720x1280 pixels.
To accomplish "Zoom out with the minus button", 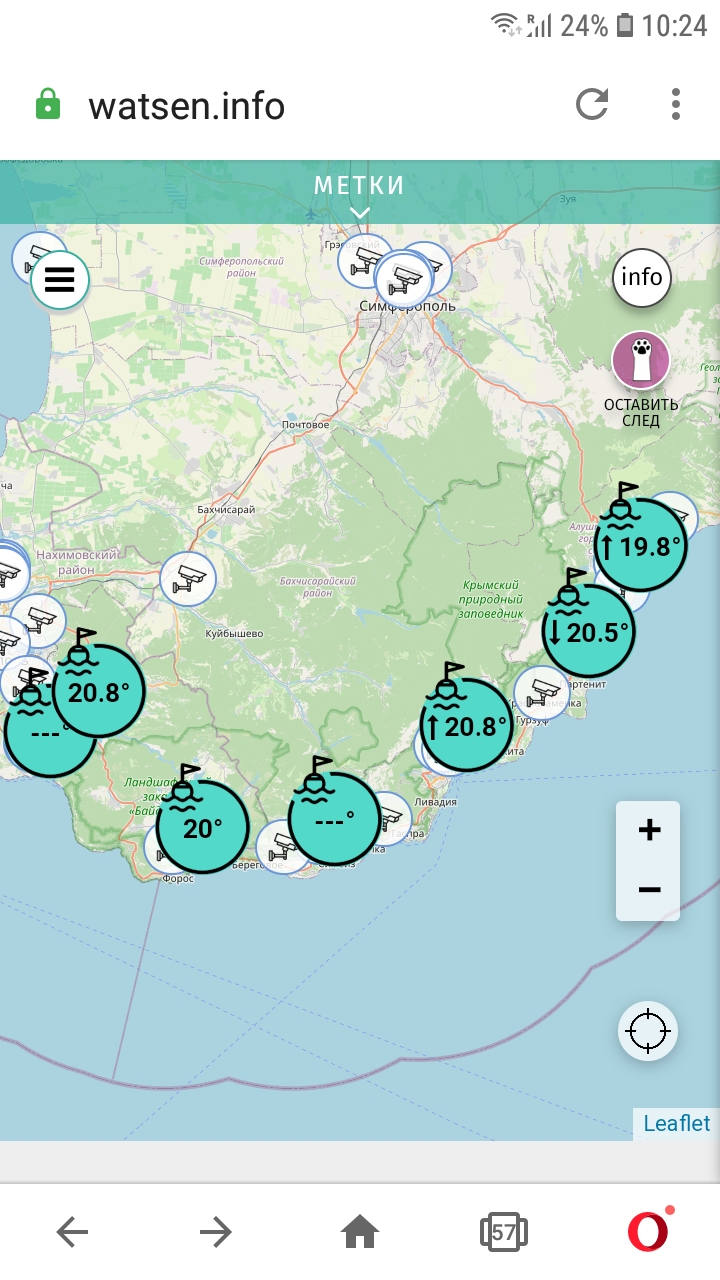I will [x=648, y=890].
